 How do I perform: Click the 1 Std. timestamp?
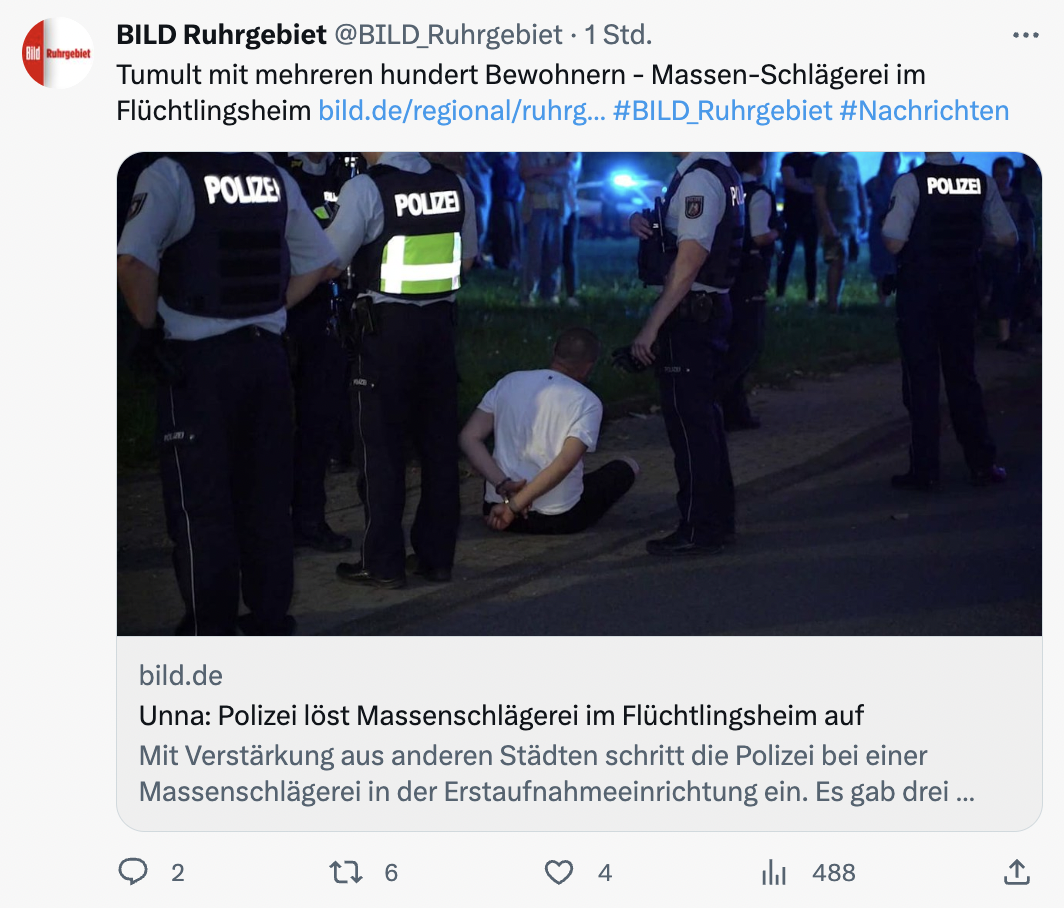pos(618,35)
